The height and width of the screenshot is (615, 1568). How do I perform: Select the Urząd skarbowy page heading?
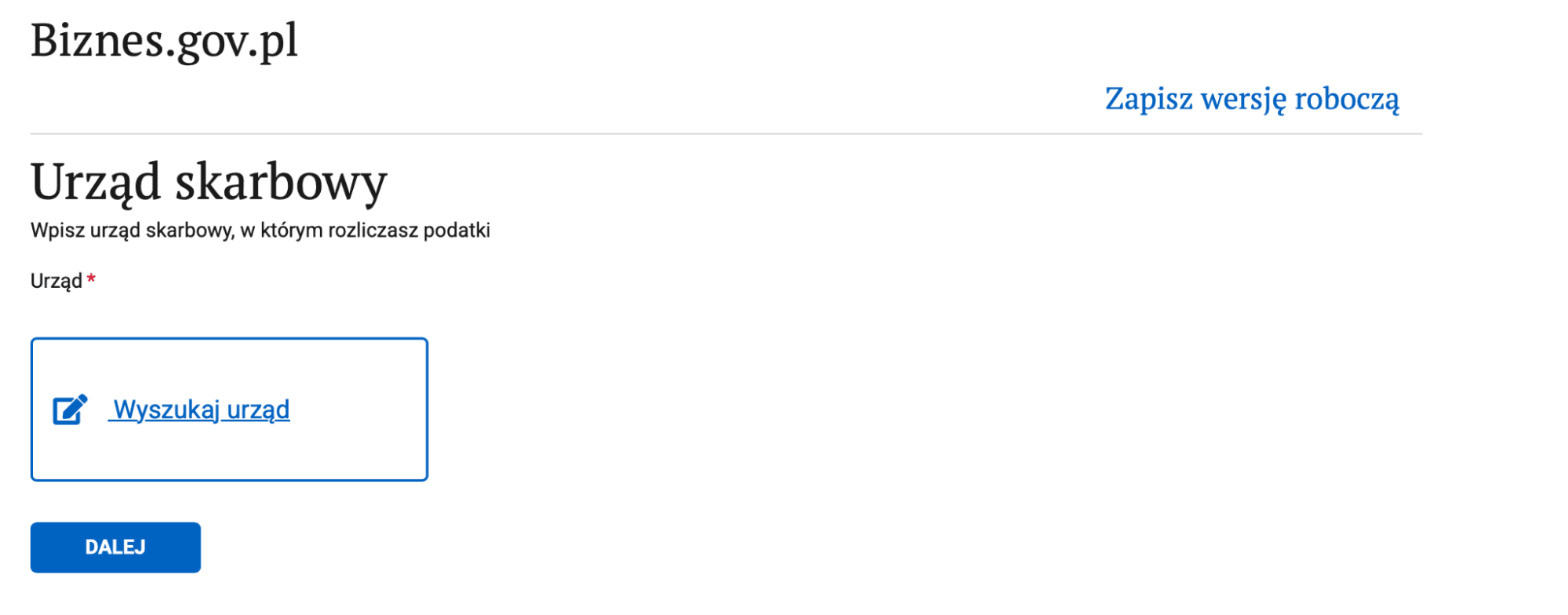[x=209, y=182]
